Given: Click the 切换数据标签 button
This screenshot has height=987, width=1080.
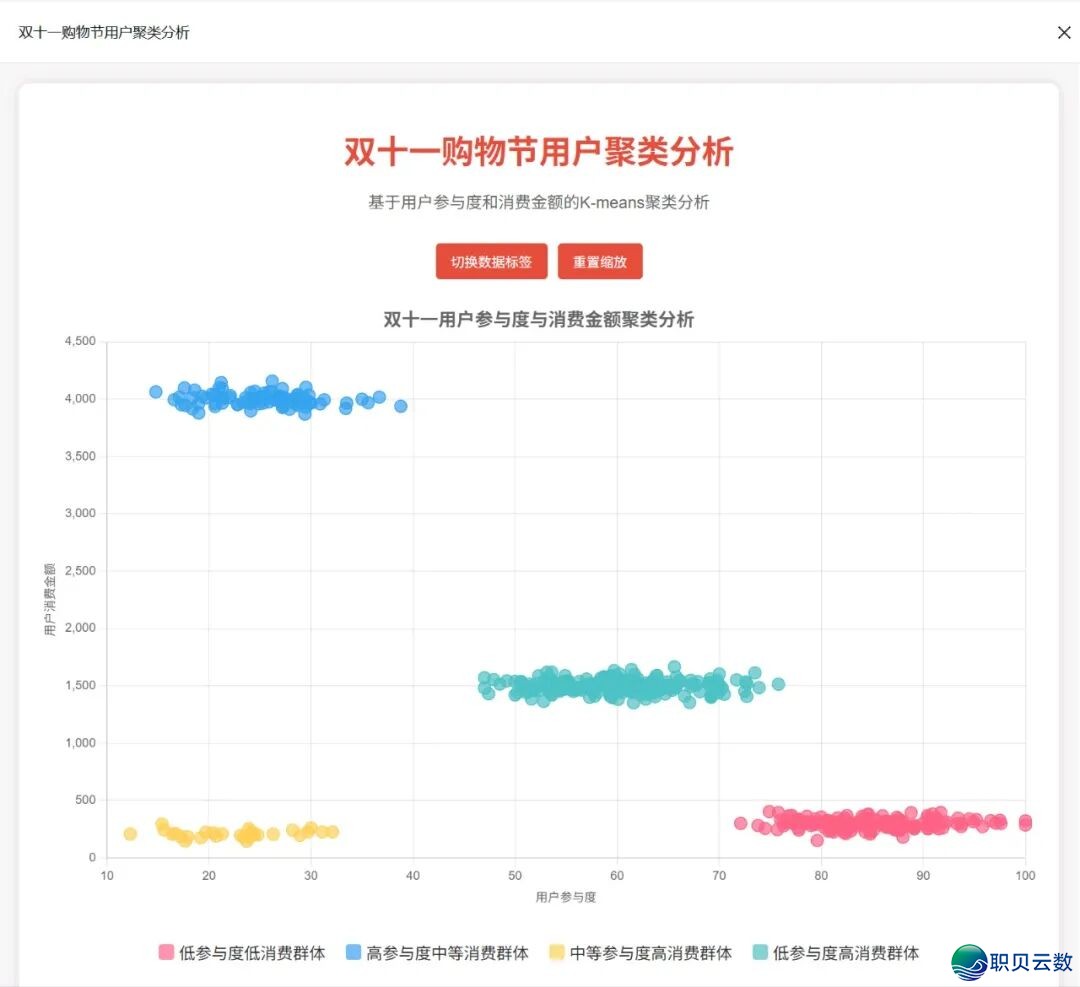Looking at the screenshot, I should coord(491,260).
